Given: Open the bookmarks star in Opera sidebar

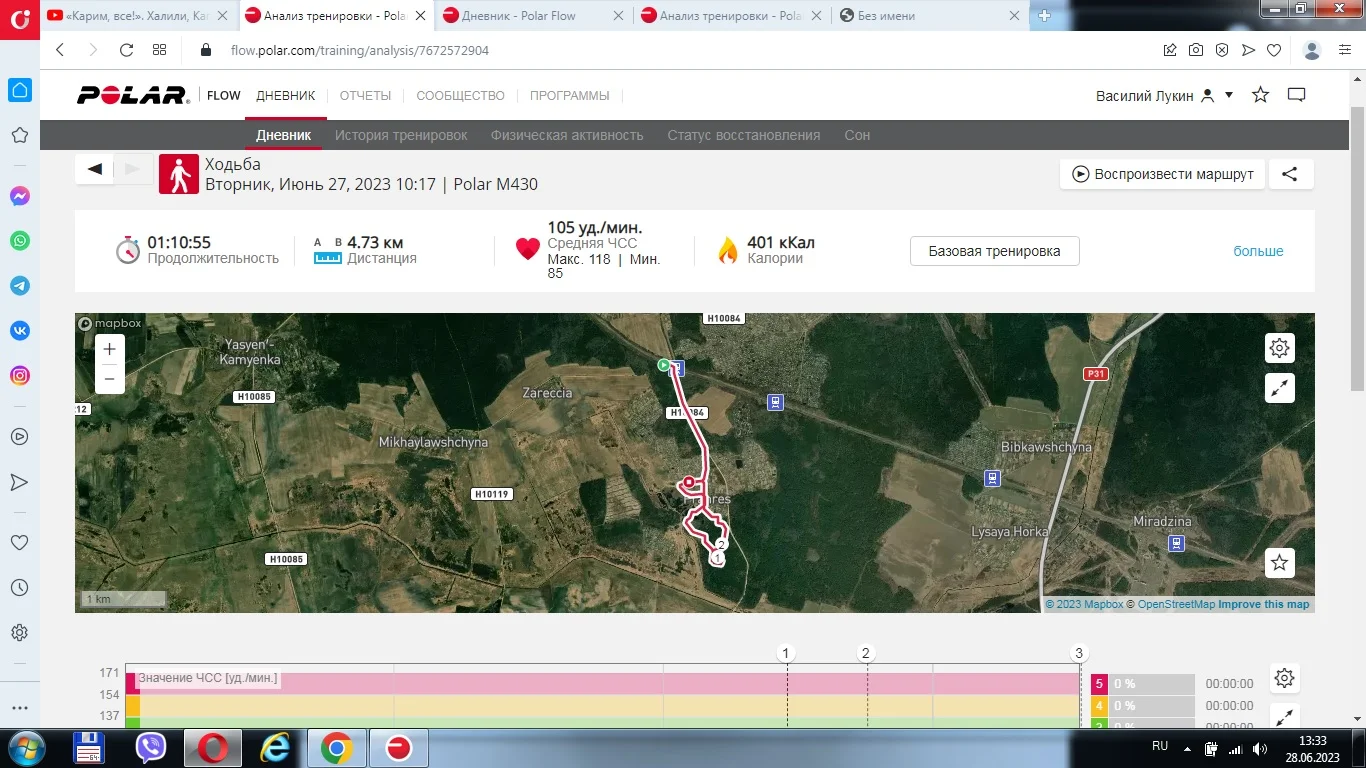Looking at the screenshot, I should pos(20,135).
